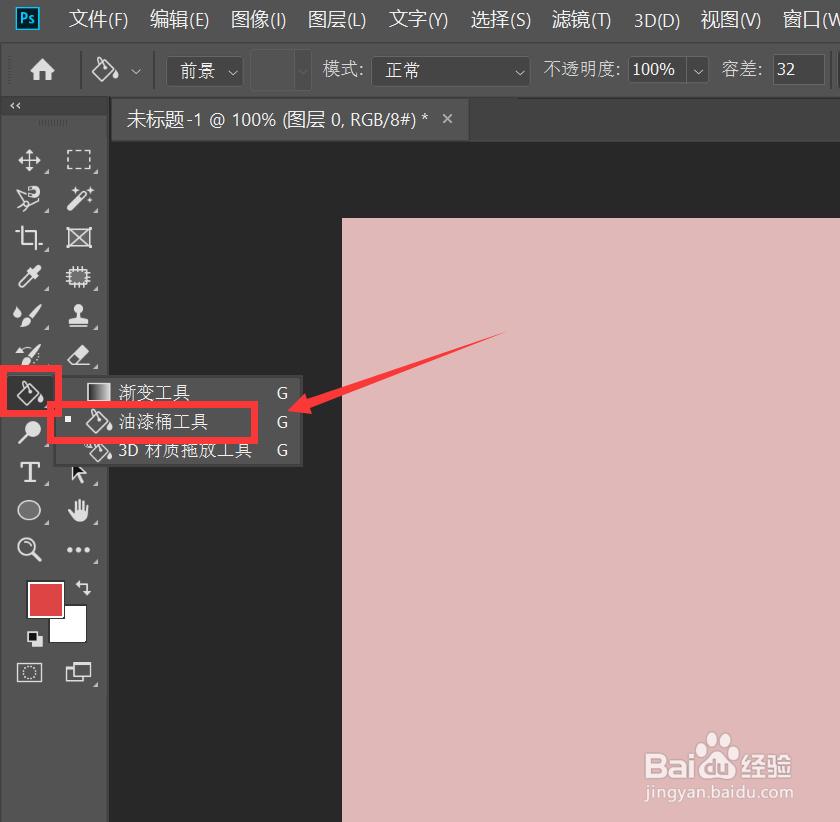Select the Dodge tool
The width and height of the screenshot is (840, 822).
[29, 432]
